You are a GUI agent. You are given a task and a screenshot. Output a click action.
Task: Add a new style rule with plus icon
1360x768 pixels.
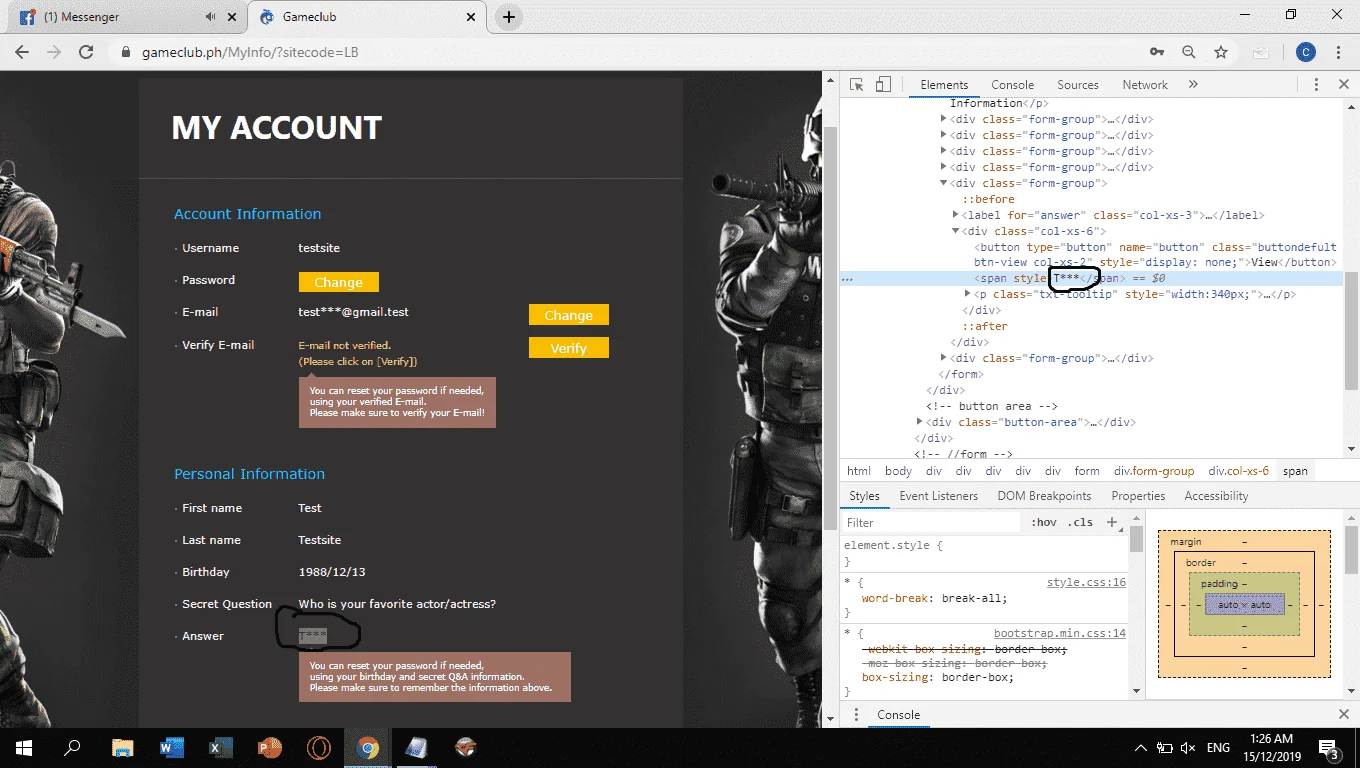coord(1111,522)
